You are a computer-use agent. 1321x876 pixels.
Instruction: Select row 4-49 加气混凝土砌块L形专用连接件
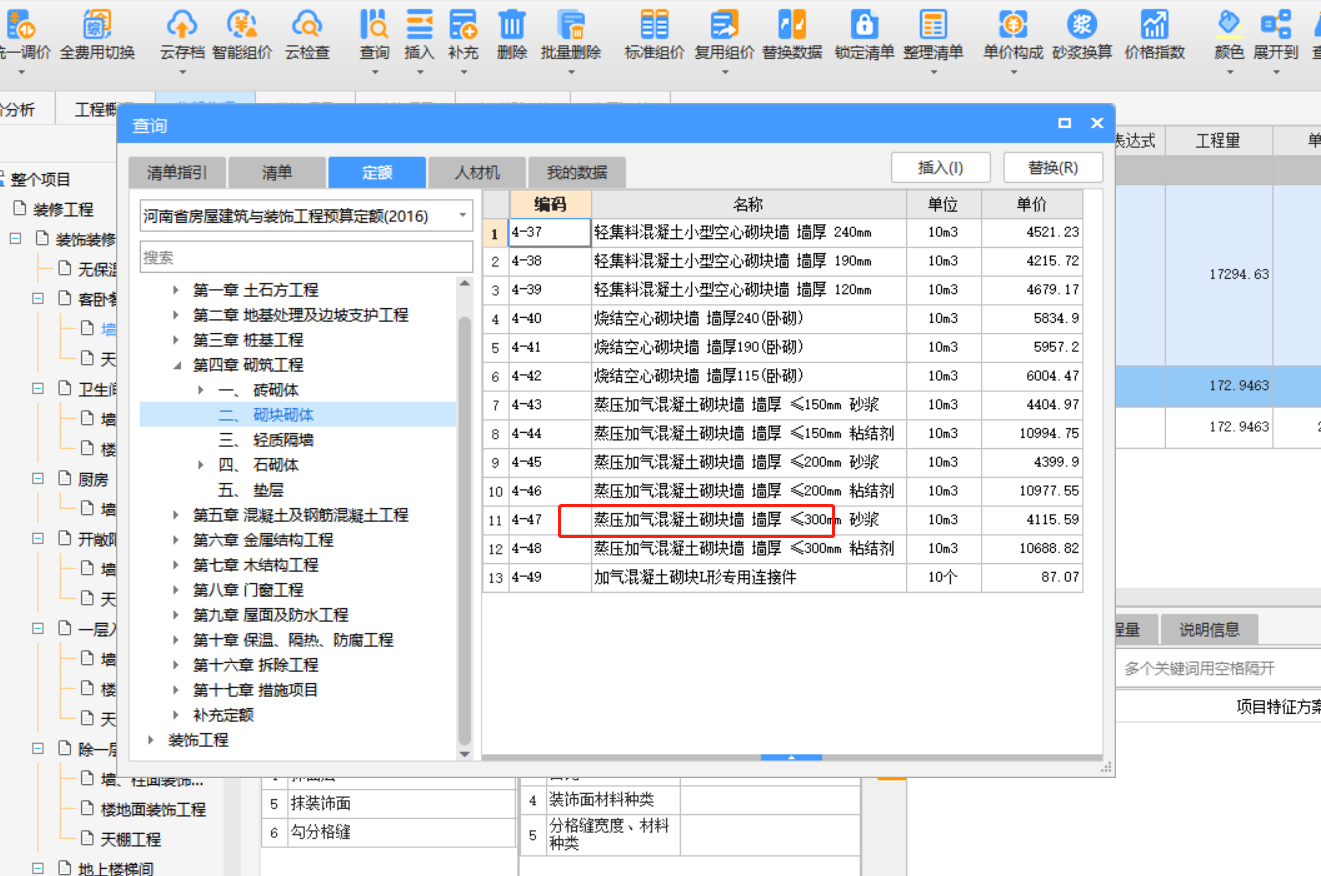783,578
